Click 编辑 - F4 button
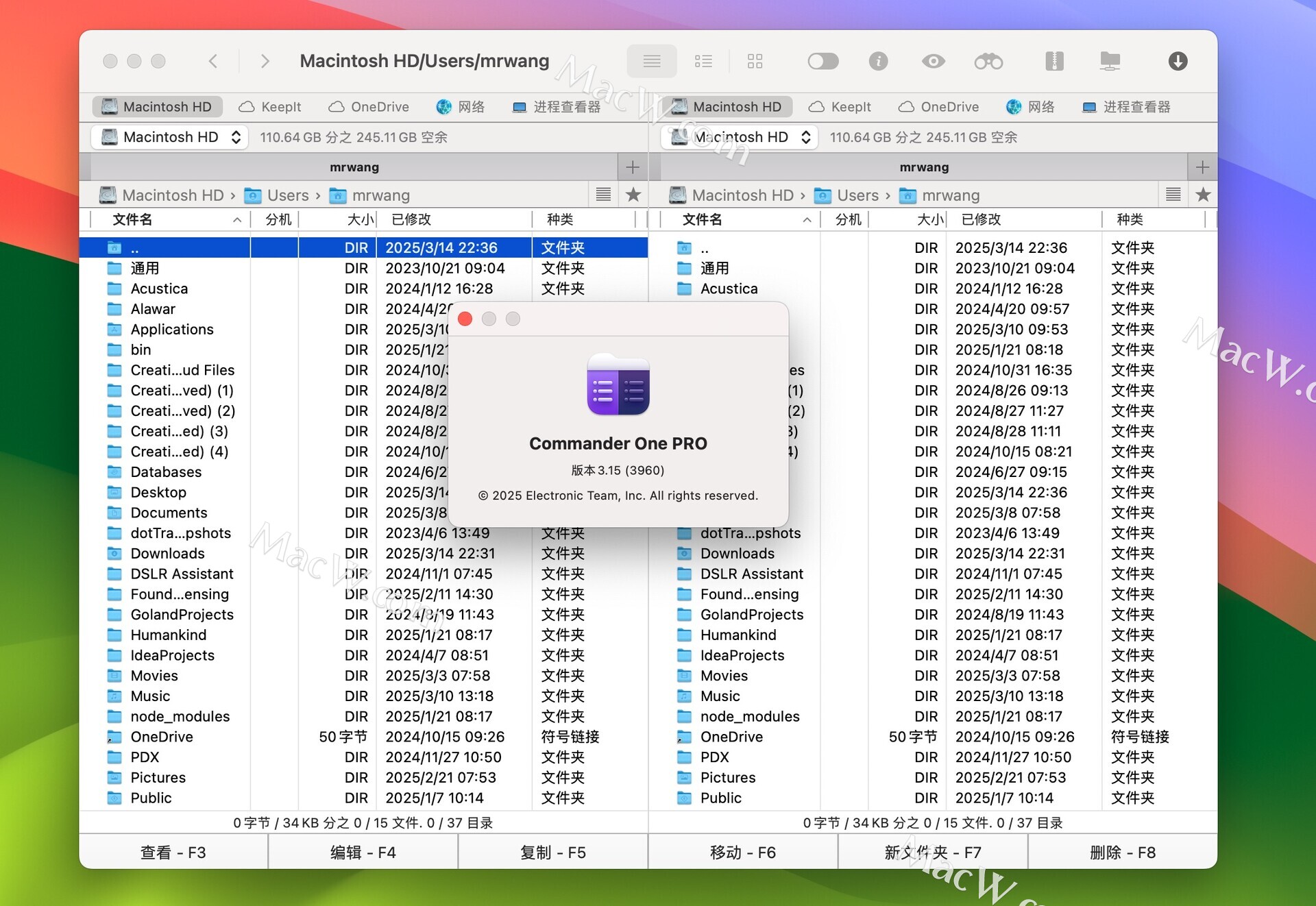Screen dimensions: 1316x906 [363, 852]
